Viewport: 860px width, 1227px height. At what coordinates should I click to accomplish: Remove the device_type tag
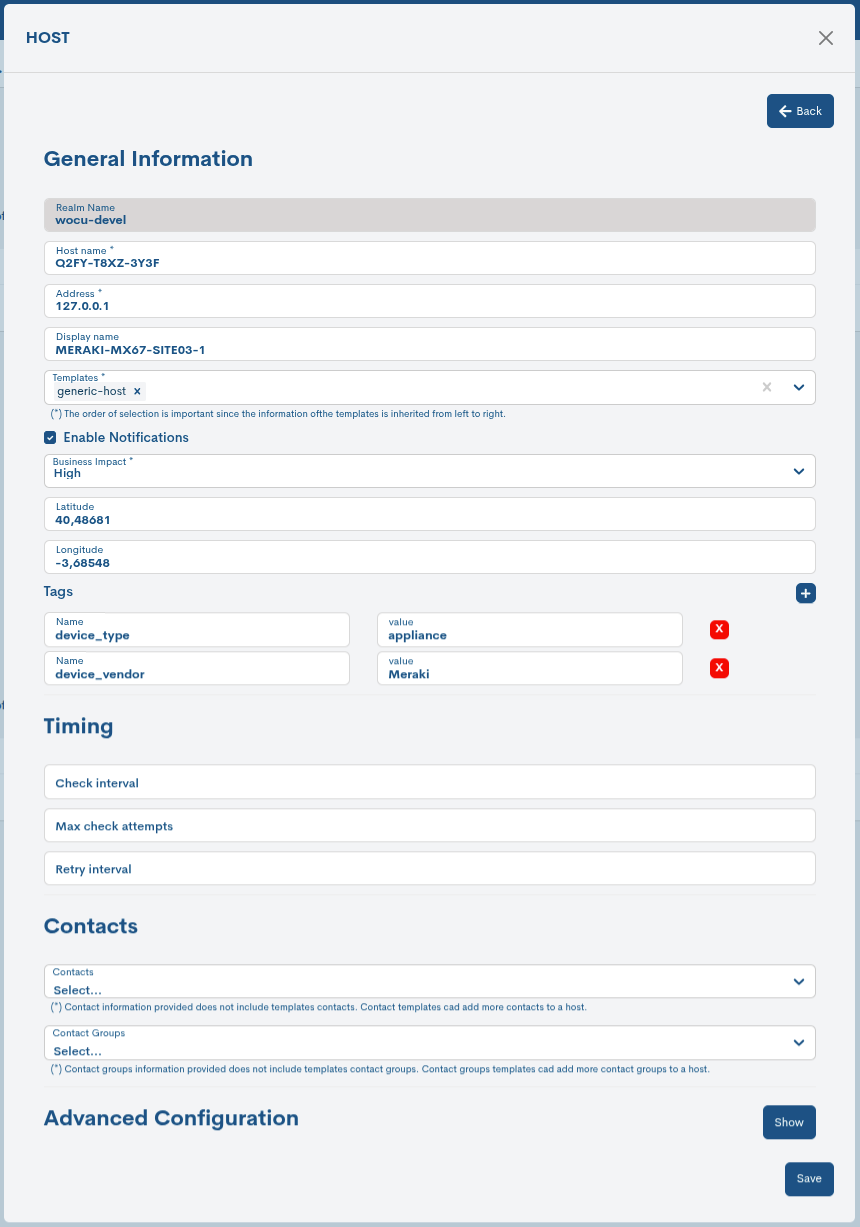719,629
